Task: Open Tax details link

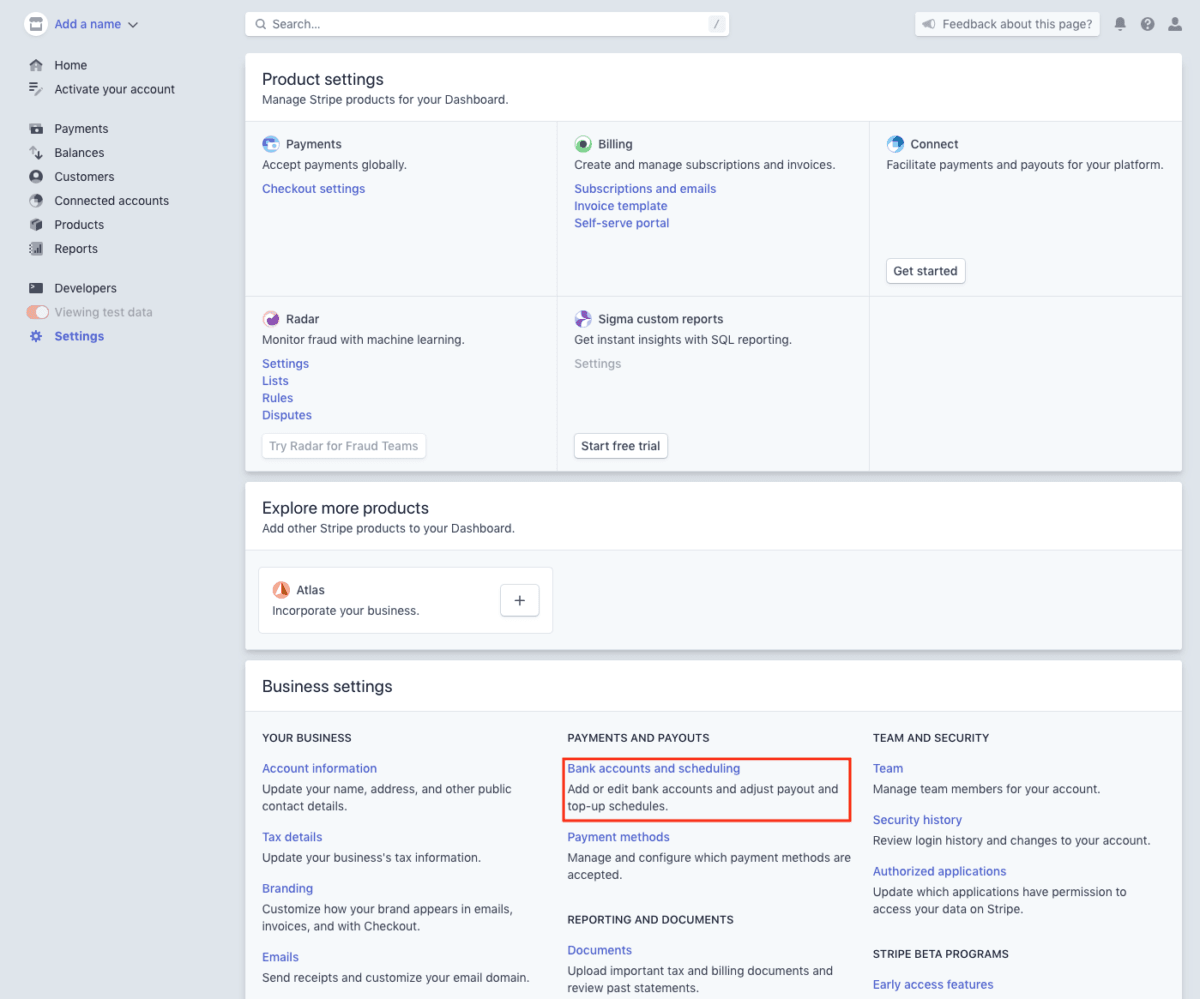Action: [292, 837]
